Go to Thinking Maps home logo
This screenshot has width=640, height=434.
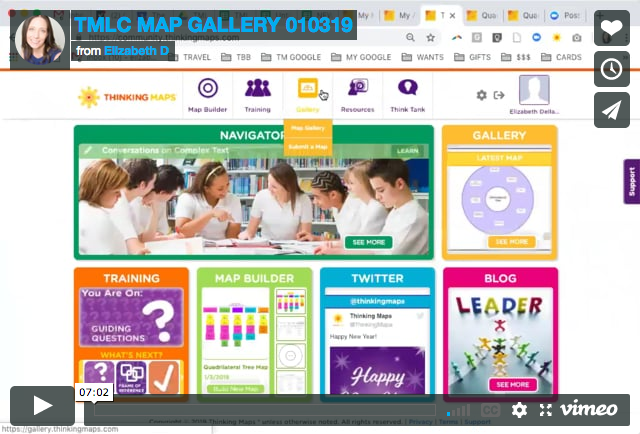[127, 97]
